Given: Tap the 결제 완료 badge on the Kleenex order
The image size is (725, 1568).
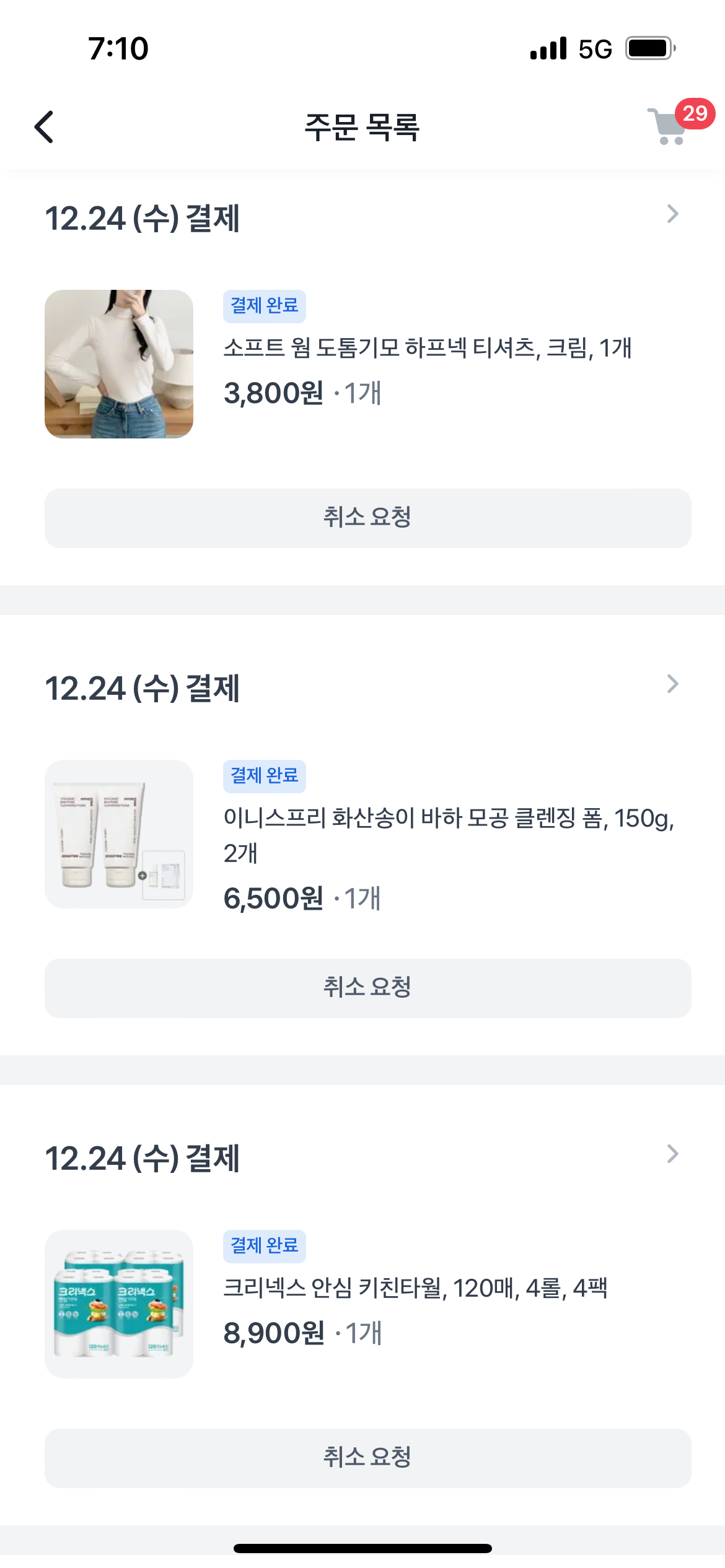Looking at the screenshot, I should coord(265,1246).
